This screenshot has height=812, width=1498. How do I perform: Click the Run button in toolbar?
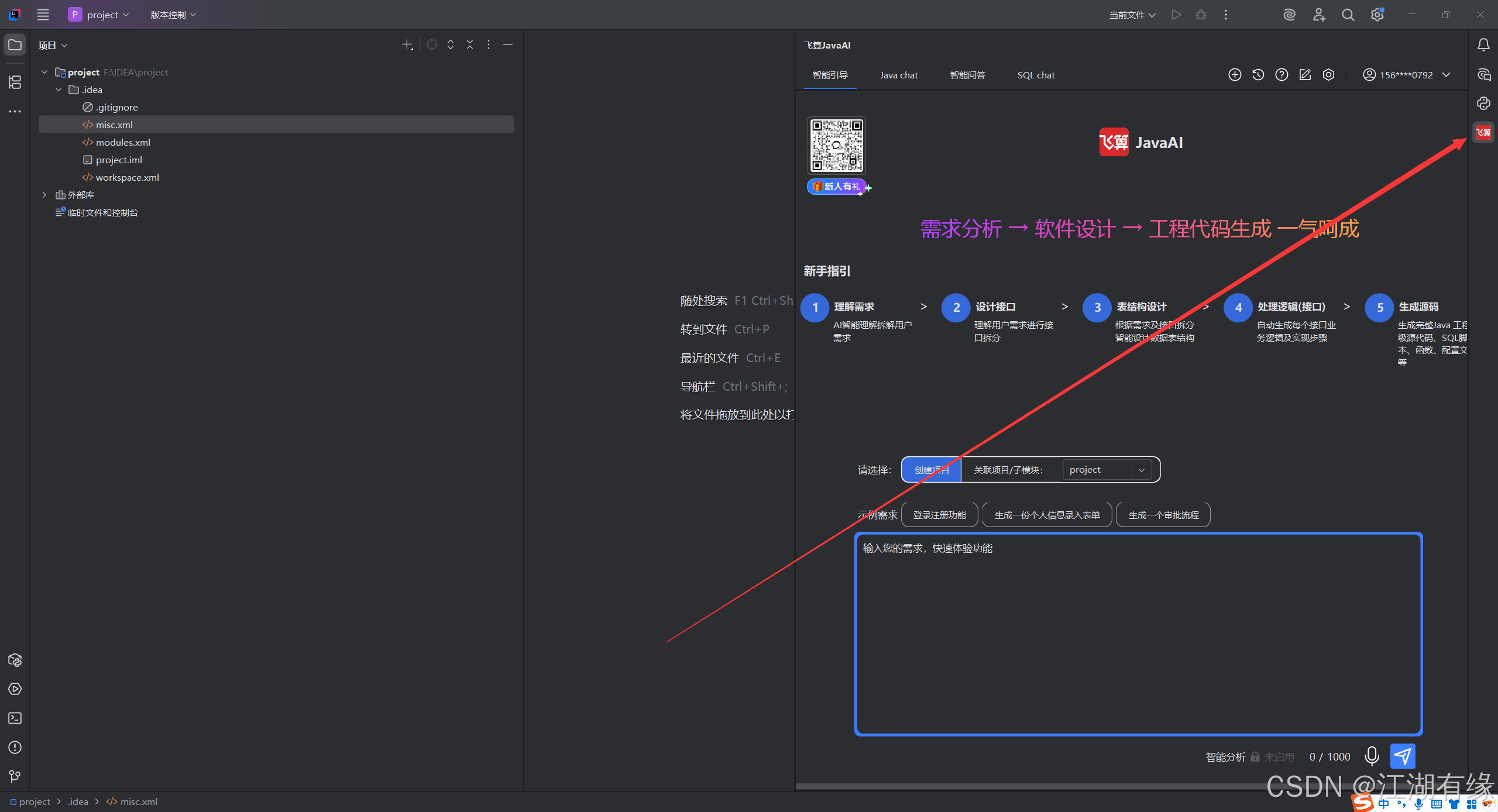point(1176,15)
